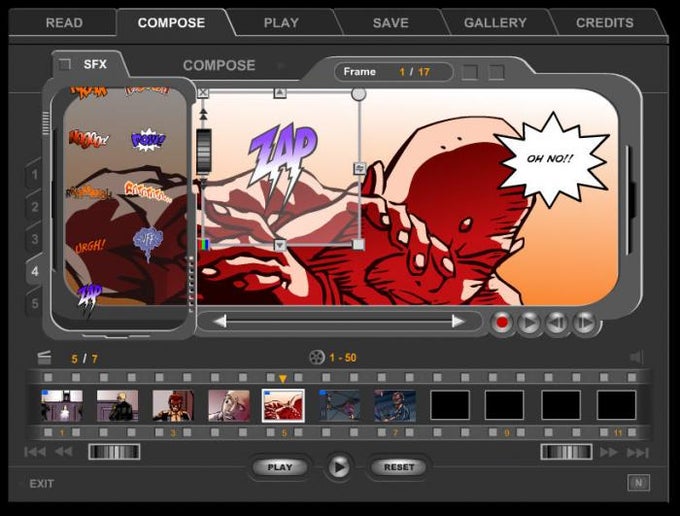Jump to first scene in filmstrip

[x=35, y=452]
